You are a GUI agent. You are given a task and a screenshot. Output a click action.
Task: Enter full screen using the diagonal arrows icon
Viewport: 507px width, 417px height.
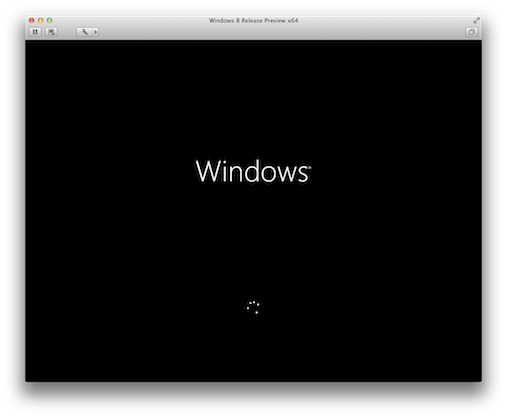click(476, 21)
